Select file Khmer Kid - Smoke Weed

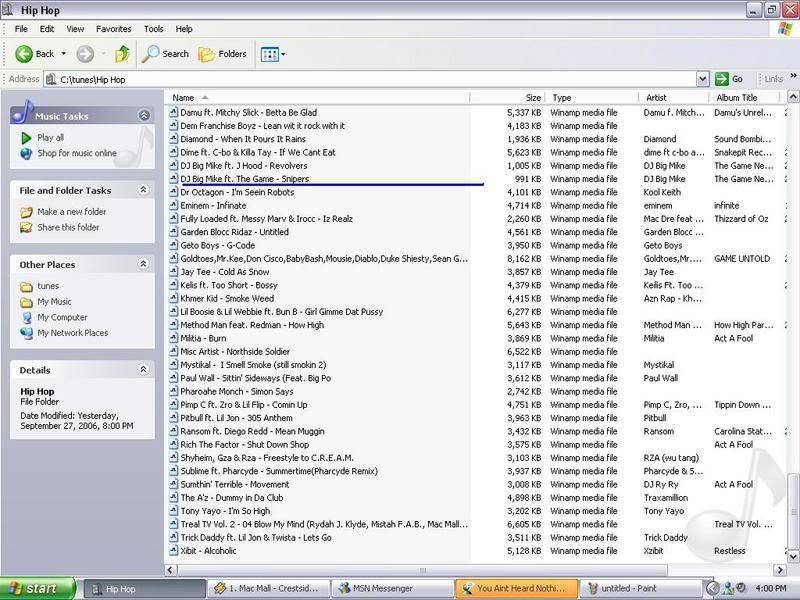coord(227,298)
